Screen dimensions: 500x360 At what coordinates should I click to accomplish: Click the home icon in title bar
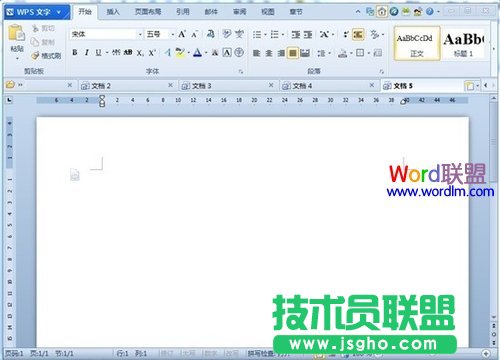point(382,12)
